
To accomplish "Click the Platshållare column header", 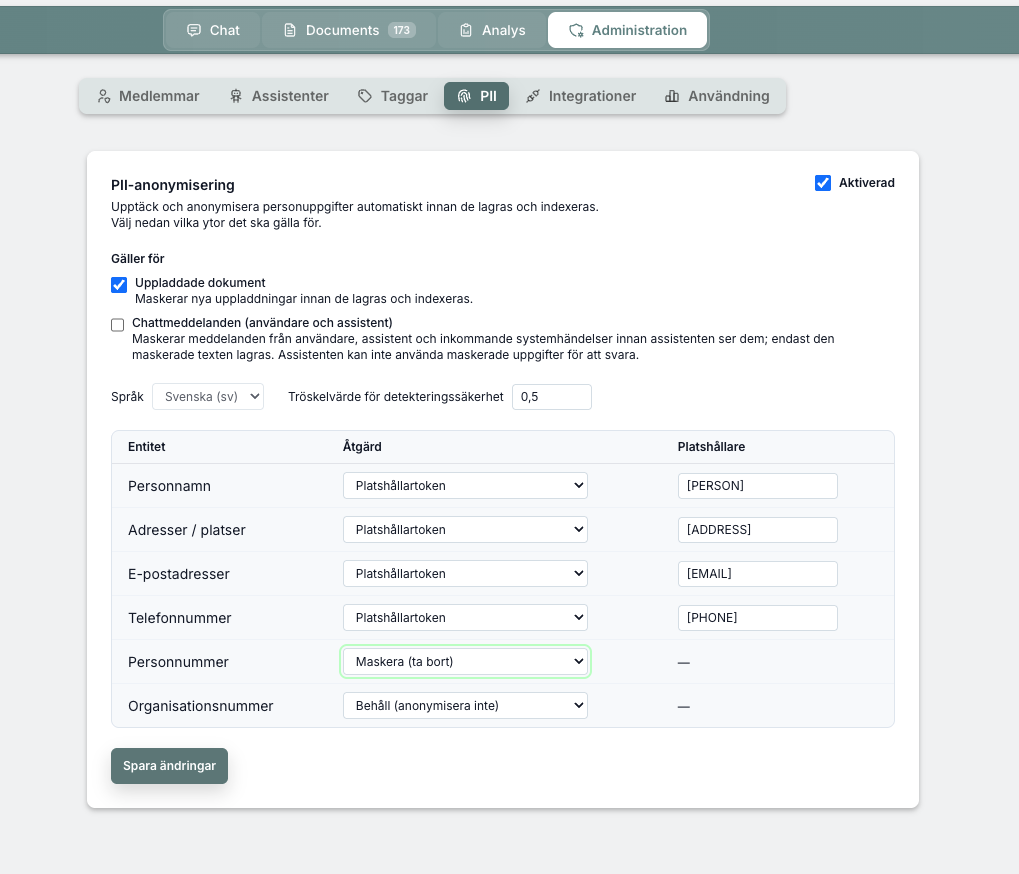I will pyautogui.click(x=712, y=447).
